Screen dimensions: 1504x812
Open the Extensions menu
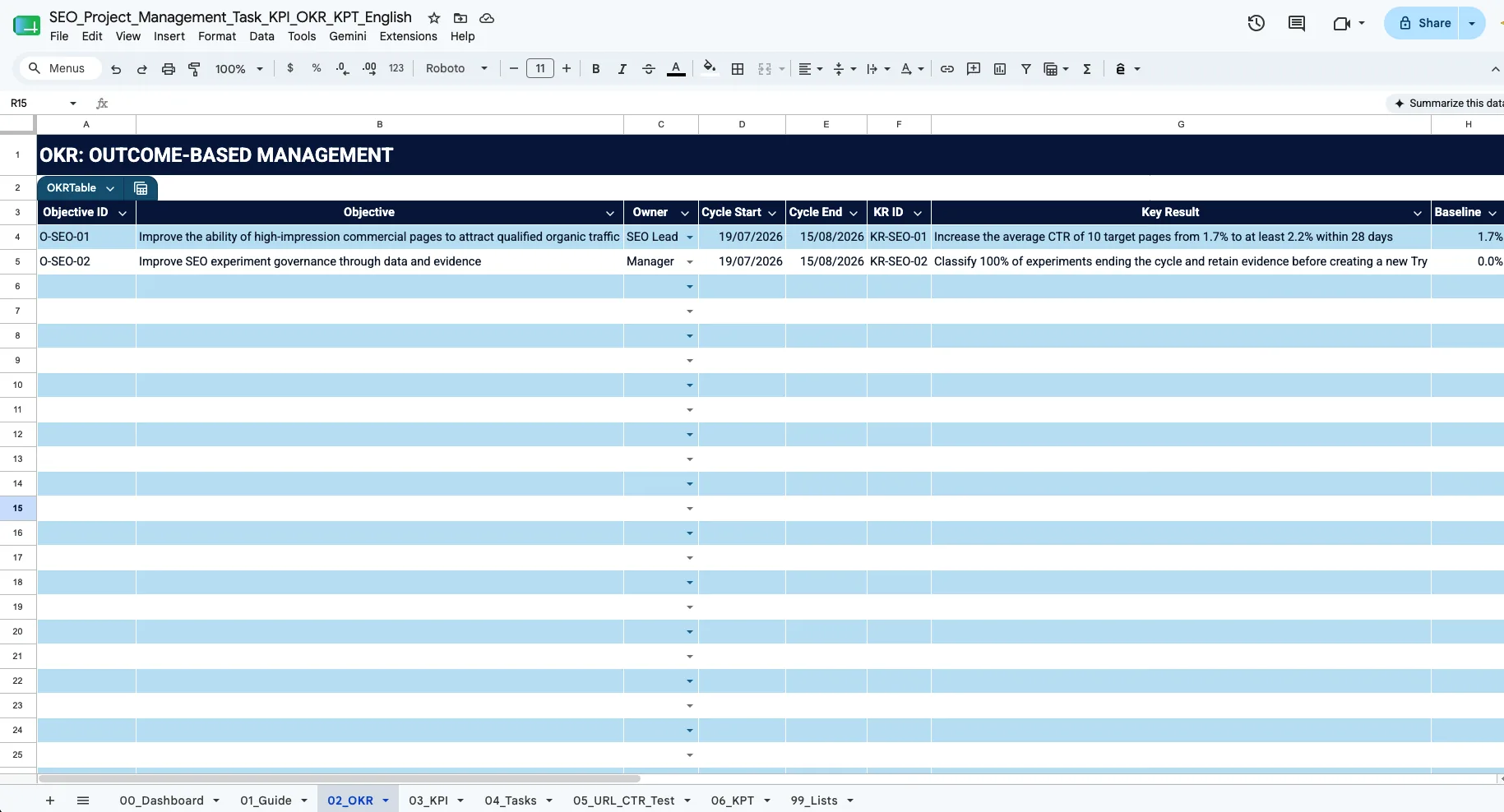(x=408, y=36)
